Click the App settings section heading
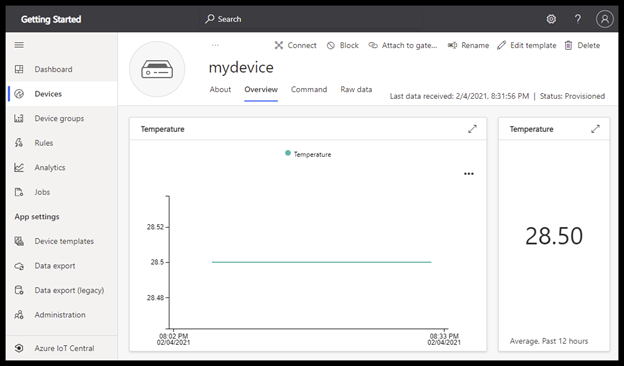The image size is (624, 366). pyautogui.click(x=37, y=217)
